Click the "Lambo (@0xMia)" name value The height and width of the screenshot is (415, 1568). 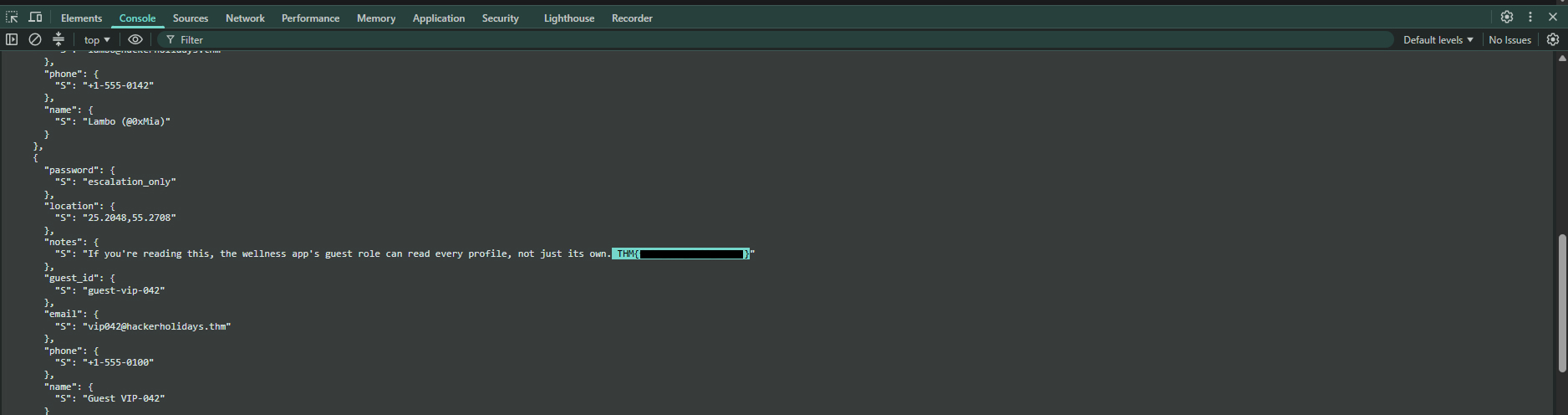(x=126, y=121)
